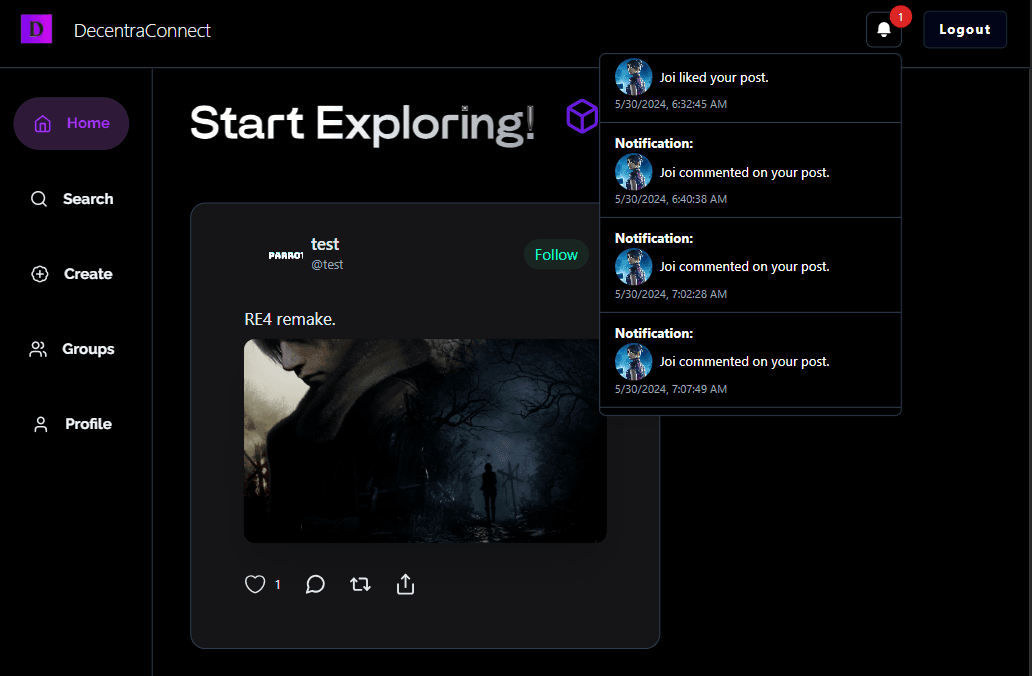Click the @test handle
Image resolution: width=1032 pixels, height=676 pixels.
[327, 265]
